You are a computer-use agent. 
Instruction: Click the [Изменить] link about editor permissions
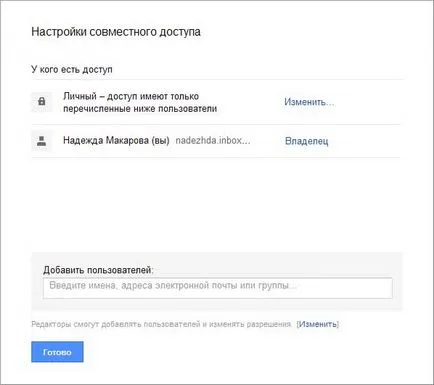pos(318,324)
